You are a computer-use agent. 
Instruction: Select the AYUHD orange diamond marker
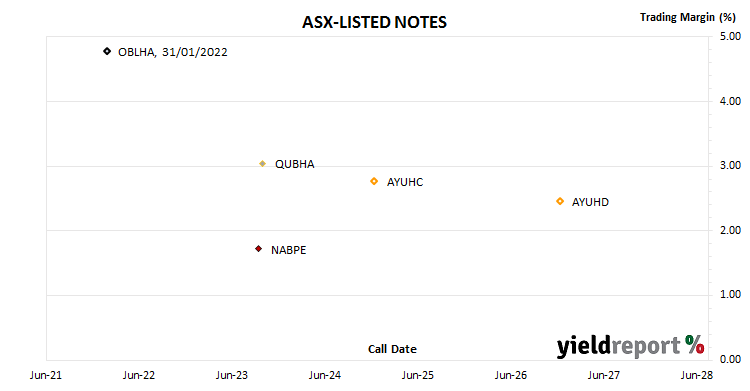[560, 201]
